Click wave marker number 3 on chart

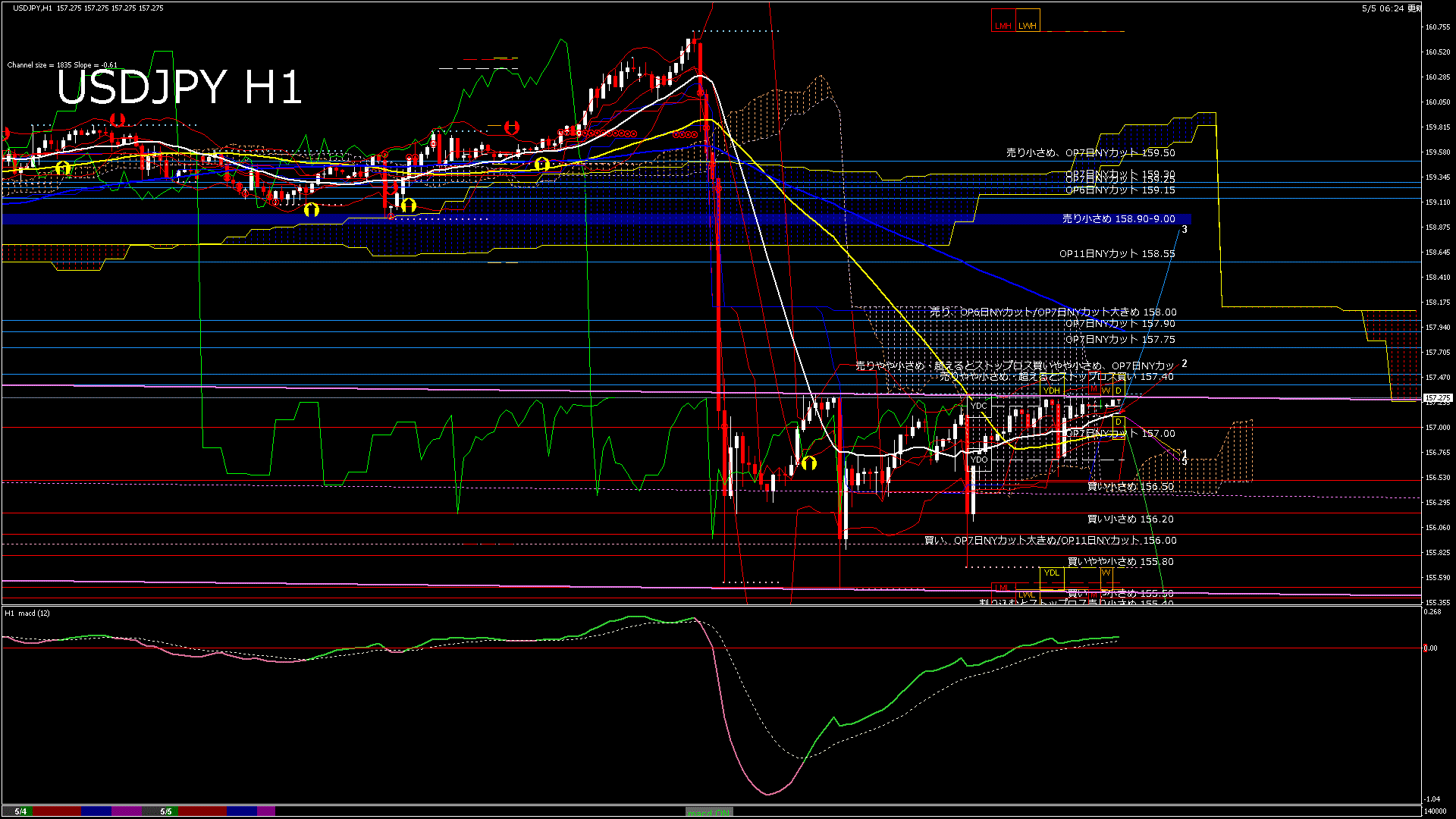(x=1185, y=230)
